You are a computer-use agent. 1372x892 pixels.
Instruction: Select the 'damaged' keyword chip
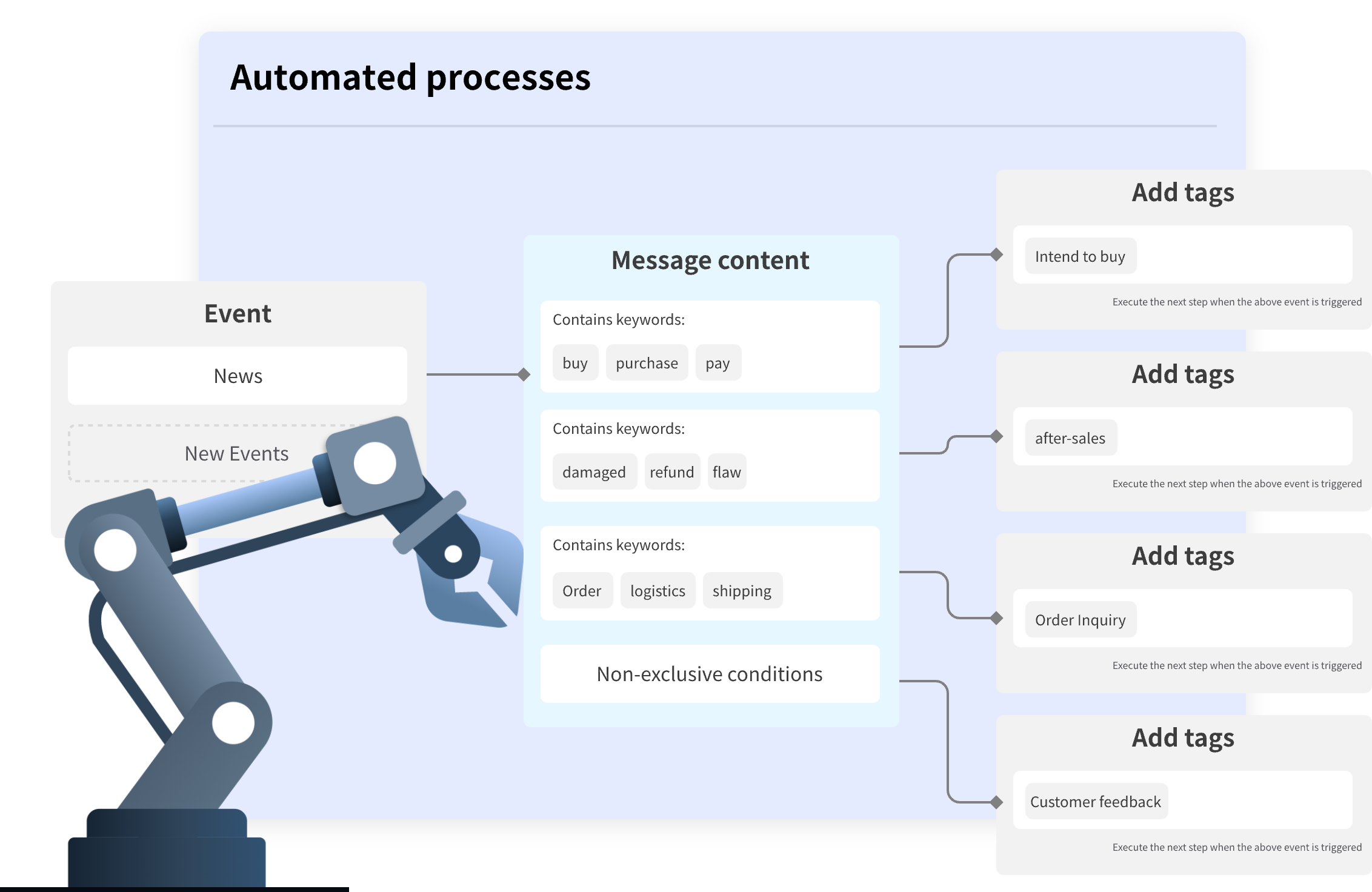coord(594,472)
